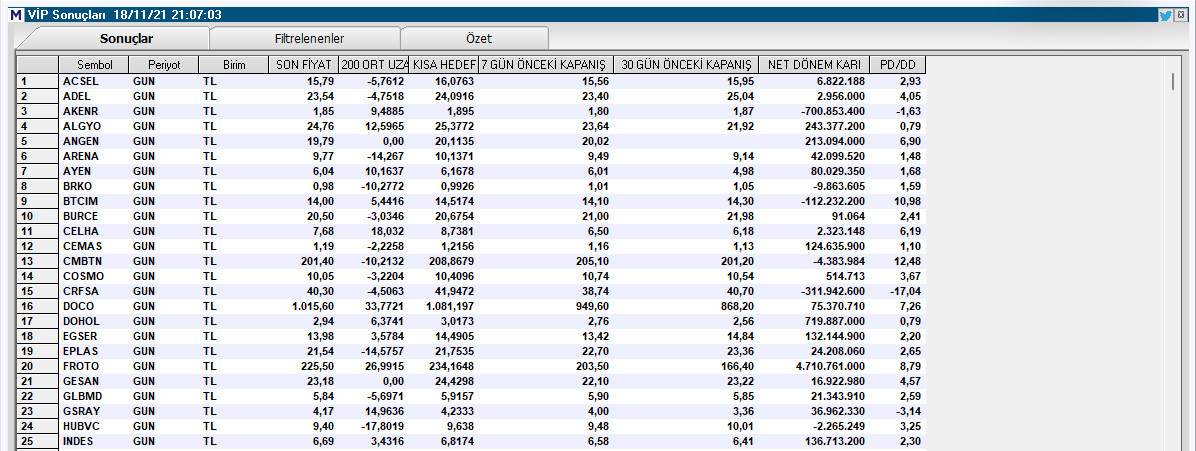
Task: Select the HUBVC symbol cell
Action: tap(81, 427)
